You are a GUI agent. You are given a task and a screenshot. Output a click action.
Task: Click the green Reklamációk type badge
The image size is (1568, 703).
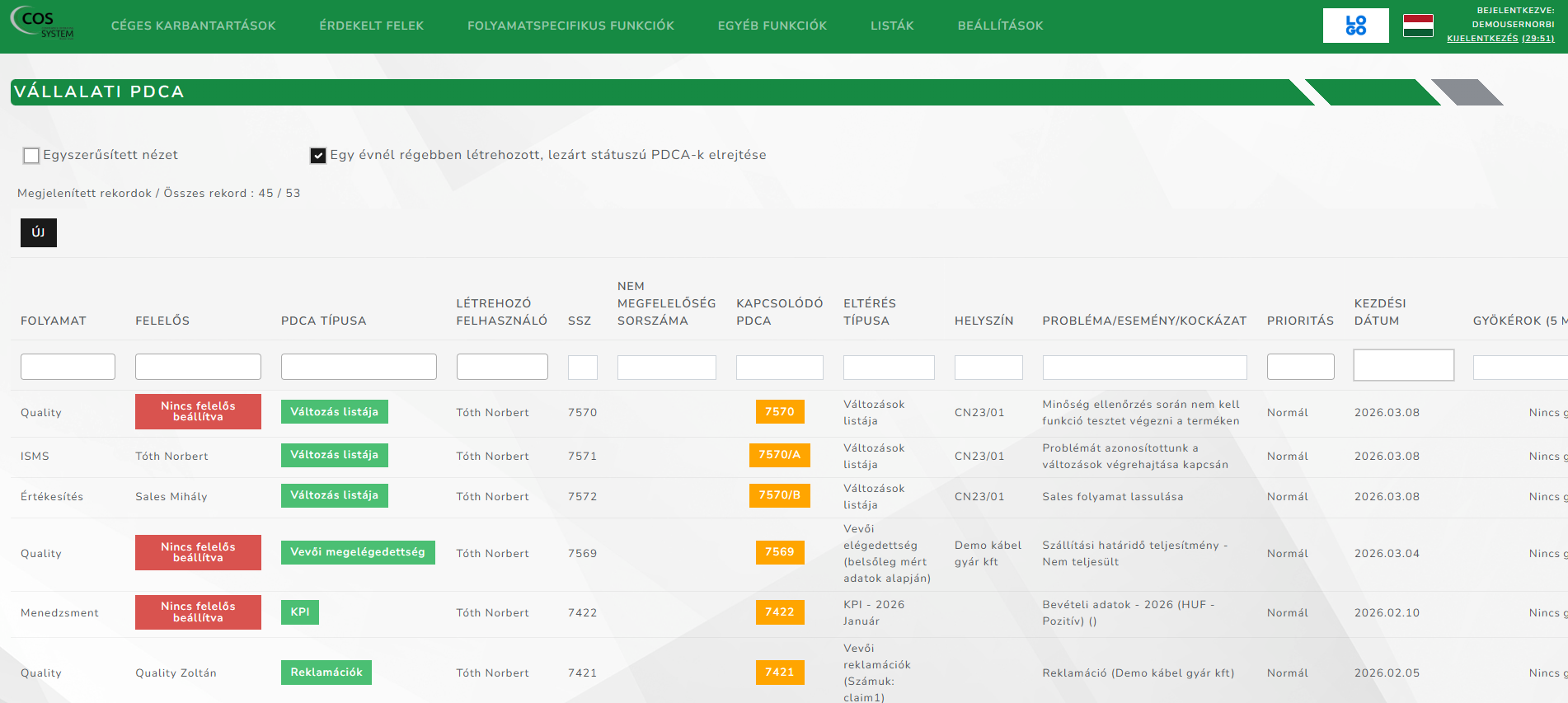coord(326,673)
